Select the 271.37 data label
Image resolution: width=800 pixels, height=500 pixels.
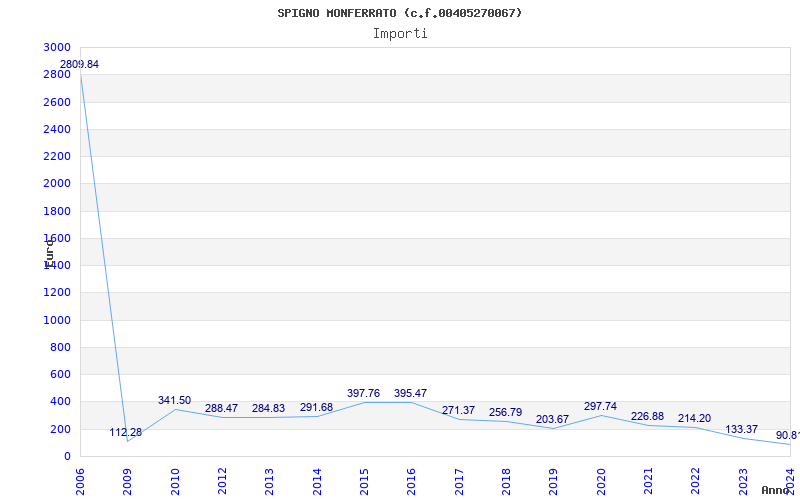(x=458, y=411)
